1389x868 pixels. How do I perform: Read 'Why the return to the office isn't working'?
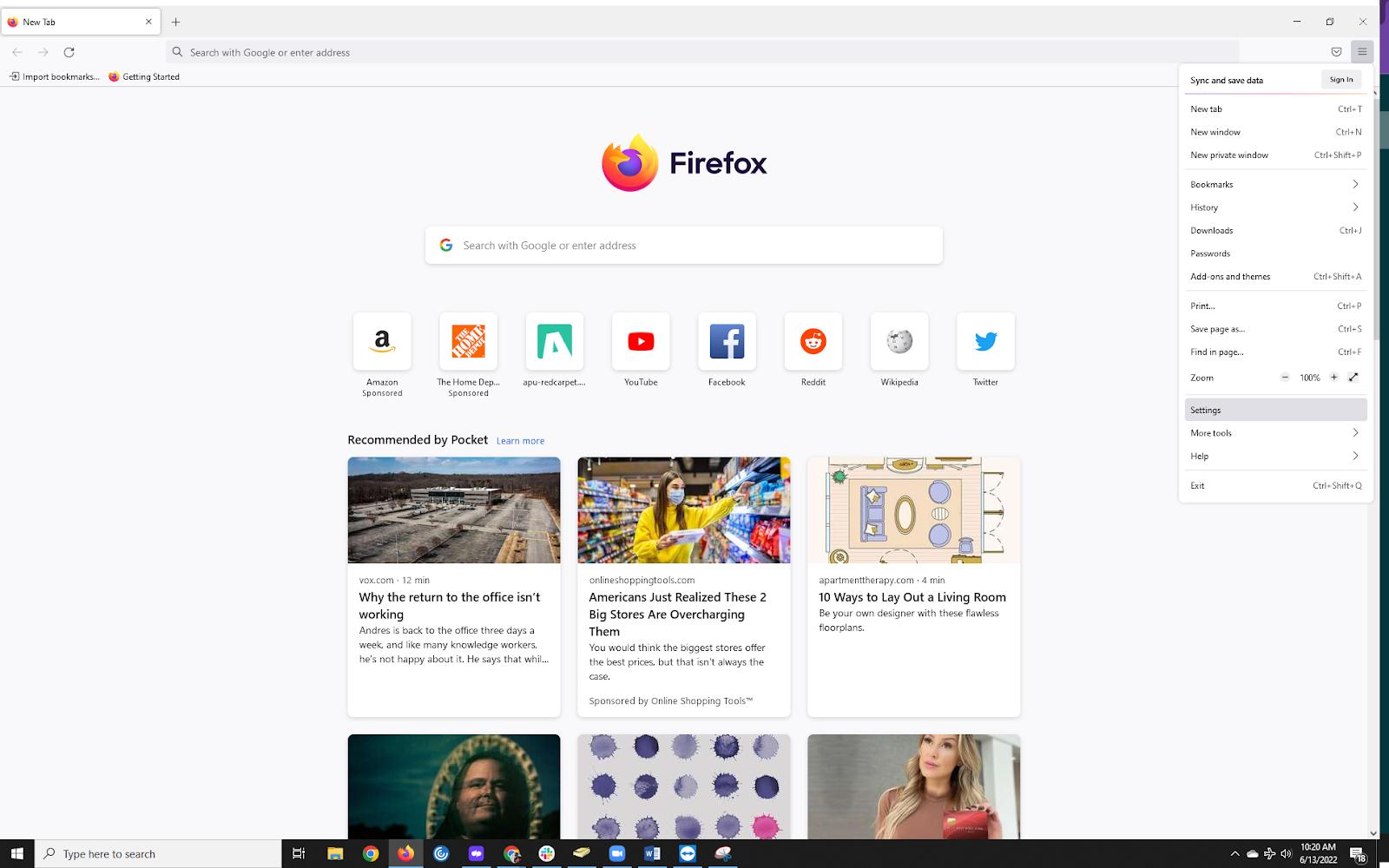450,606
